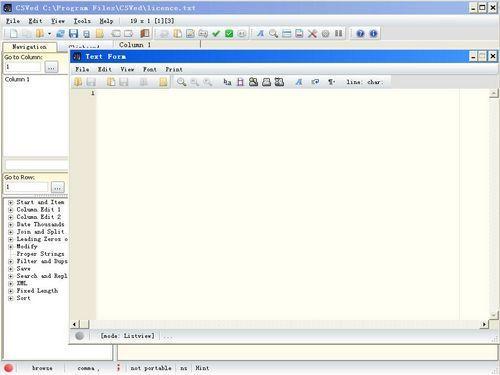
Task: Click the green checked box icon in the main toolbar
Action: pos(229,33)
